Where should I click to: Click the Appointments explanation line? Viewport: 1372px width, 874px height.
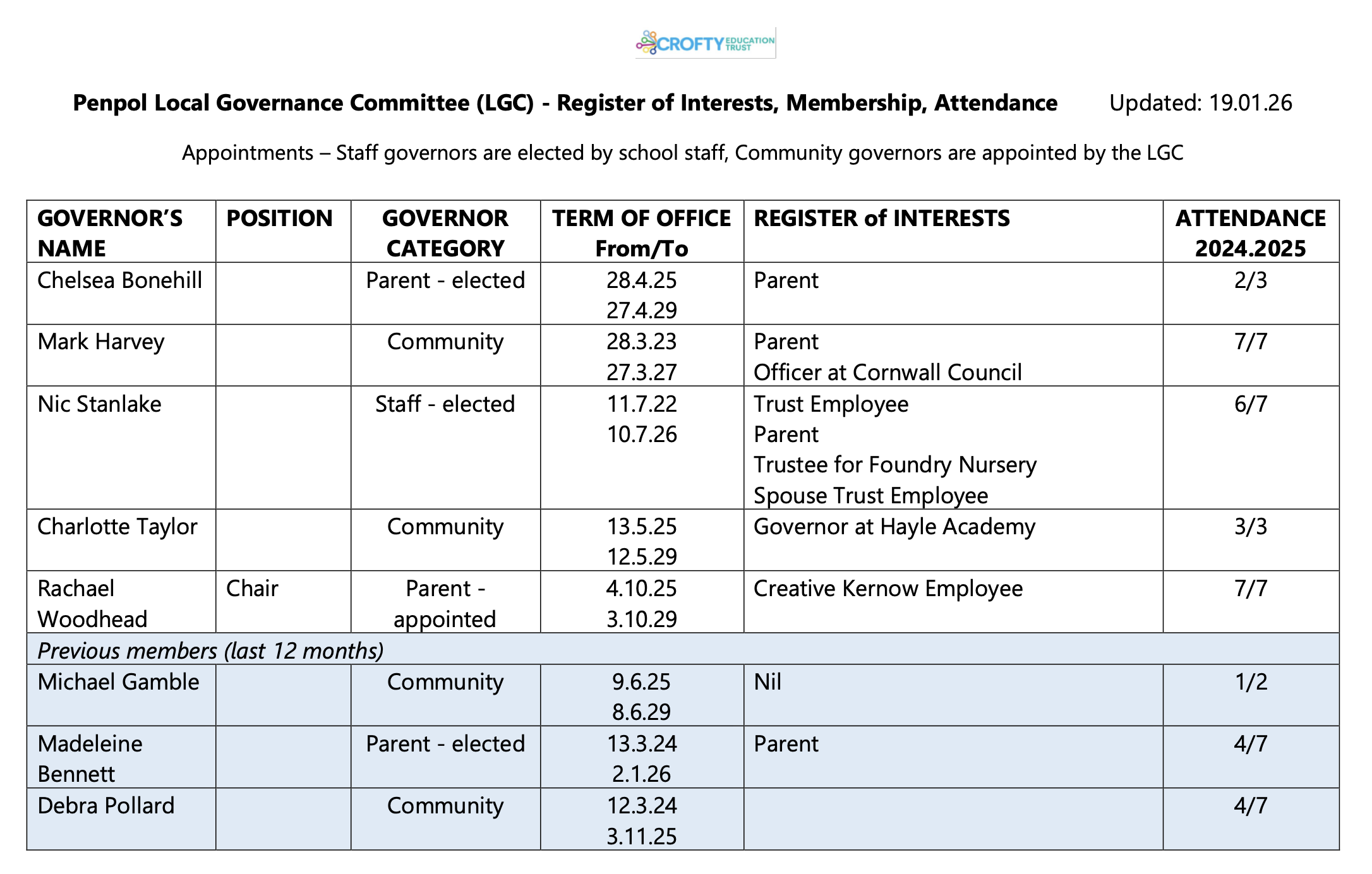(682, 153)
